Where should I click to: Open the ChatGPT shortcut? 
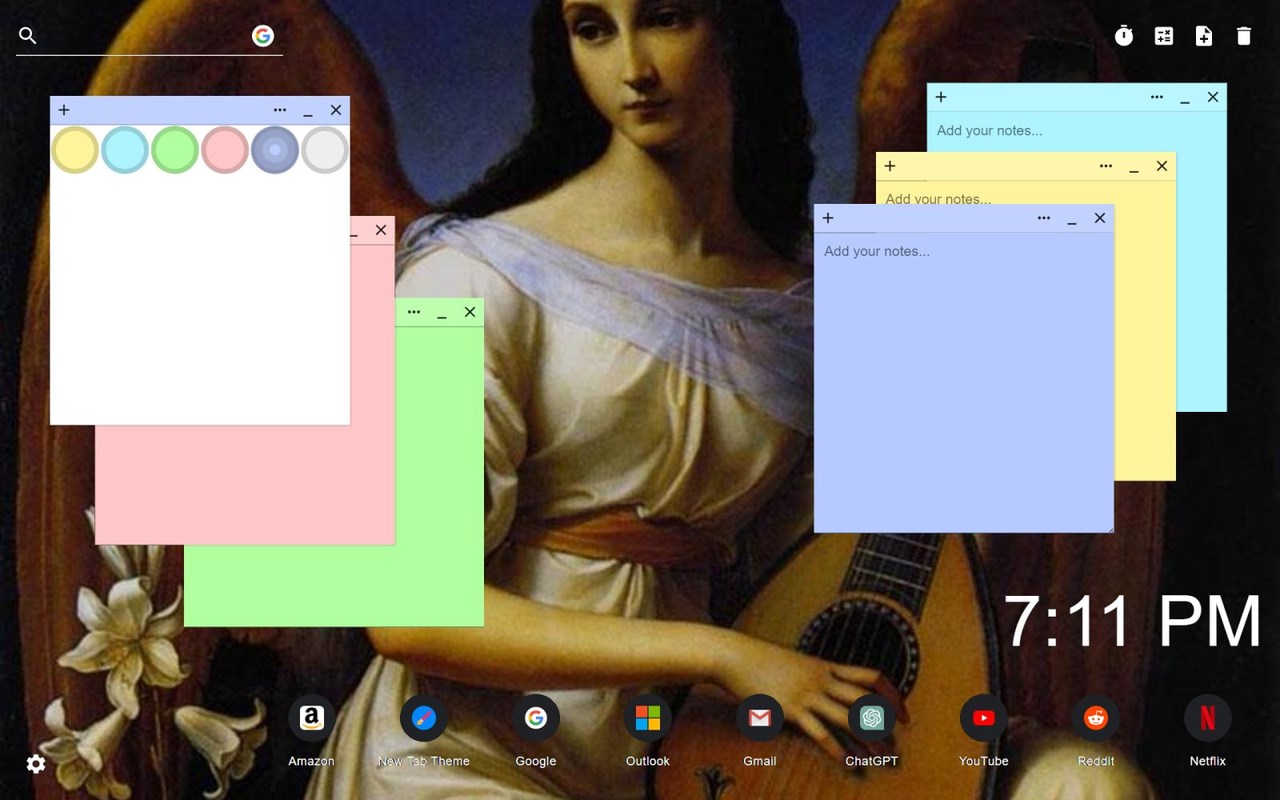[872, 731]
